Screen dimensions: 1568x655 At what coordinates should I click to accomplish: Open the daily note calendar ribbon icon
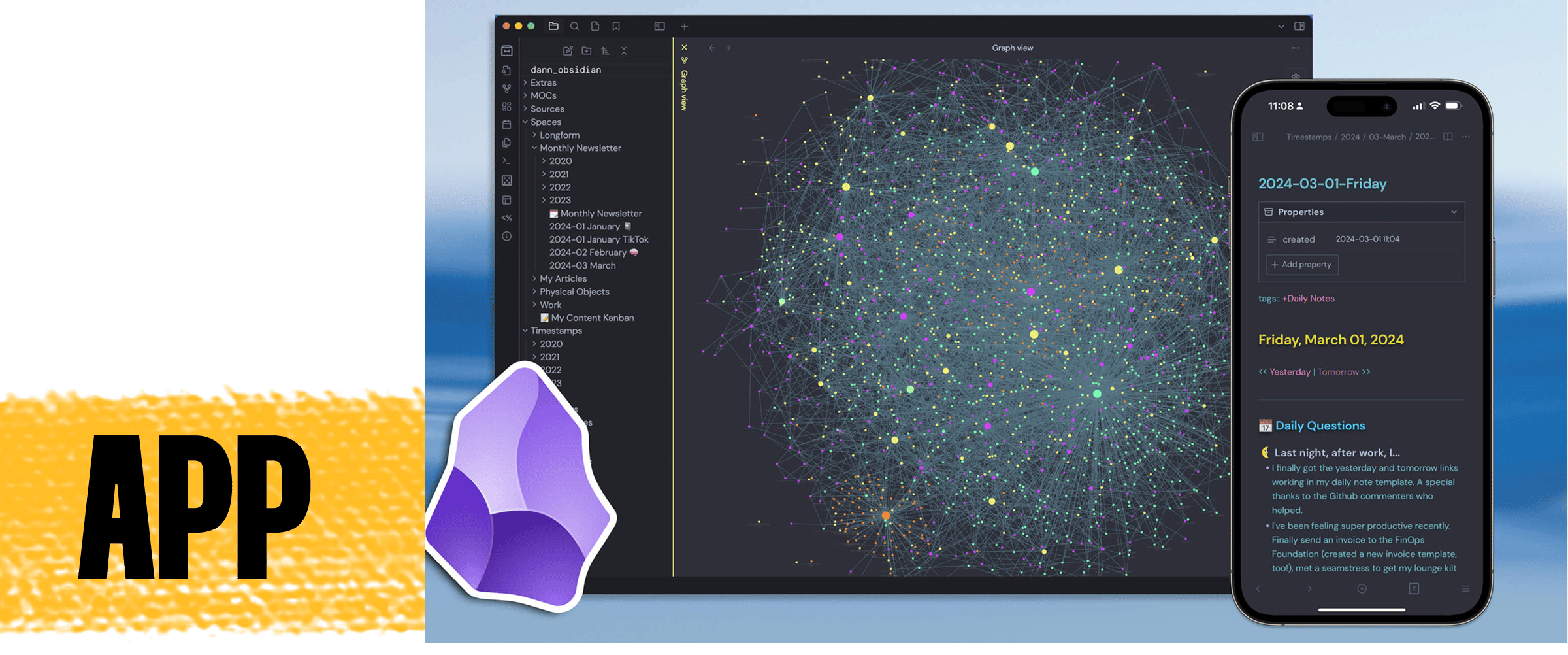pyautogui.click(x=507, y=124)
